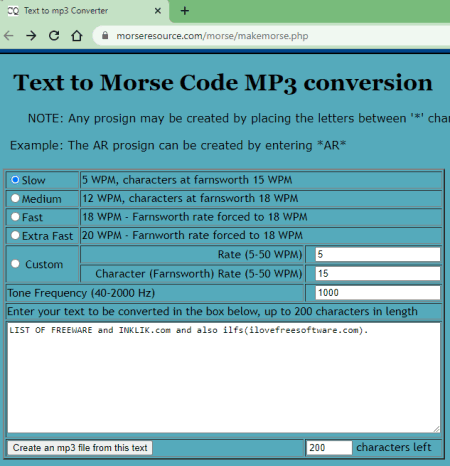The width and height of the screenshot is (450, 466).
Task: Click '18 WPM - Farnsworth rate forced' text
Action: (x=195, y=217)
